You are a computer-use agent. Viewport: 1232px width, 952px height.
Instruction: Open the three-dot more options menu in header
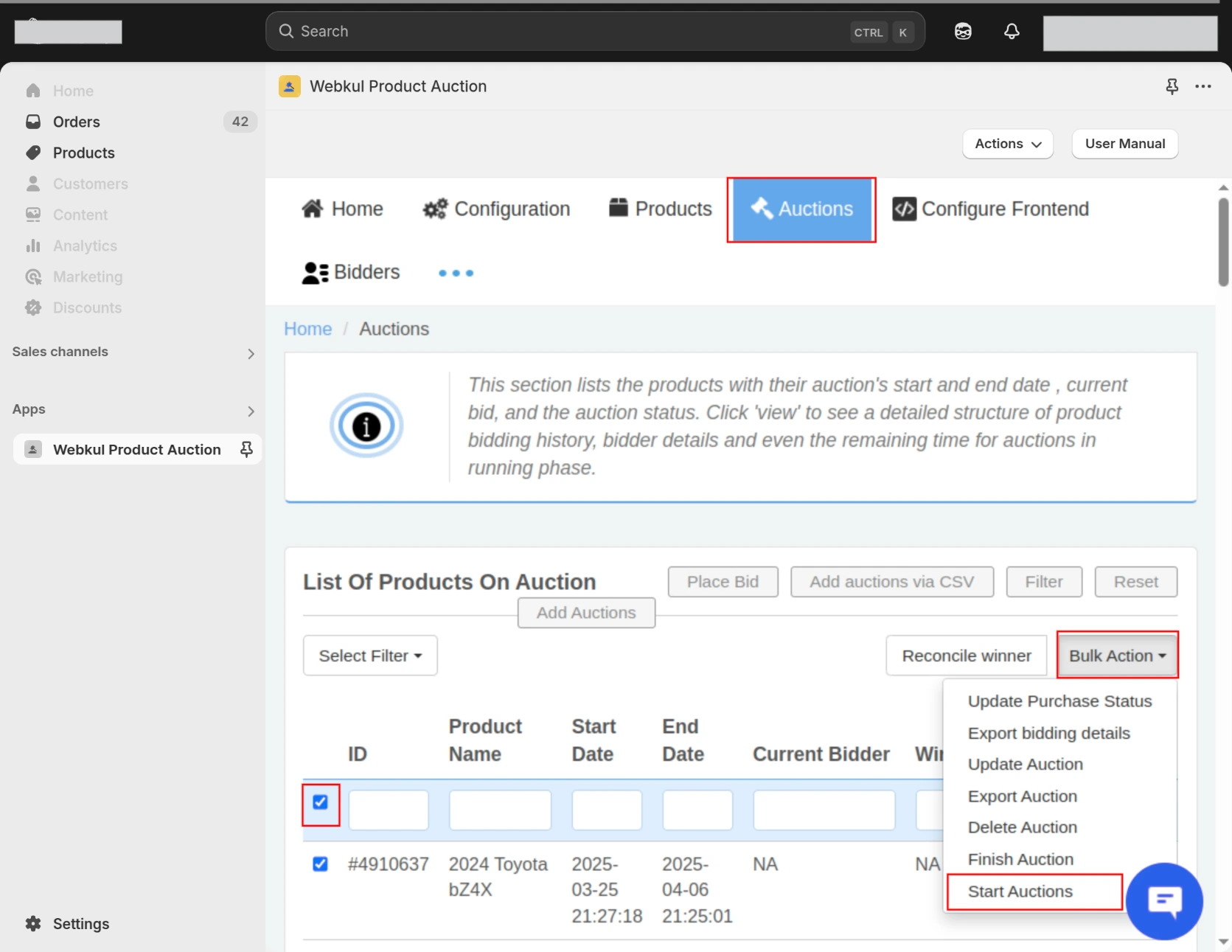[1203, 87]
